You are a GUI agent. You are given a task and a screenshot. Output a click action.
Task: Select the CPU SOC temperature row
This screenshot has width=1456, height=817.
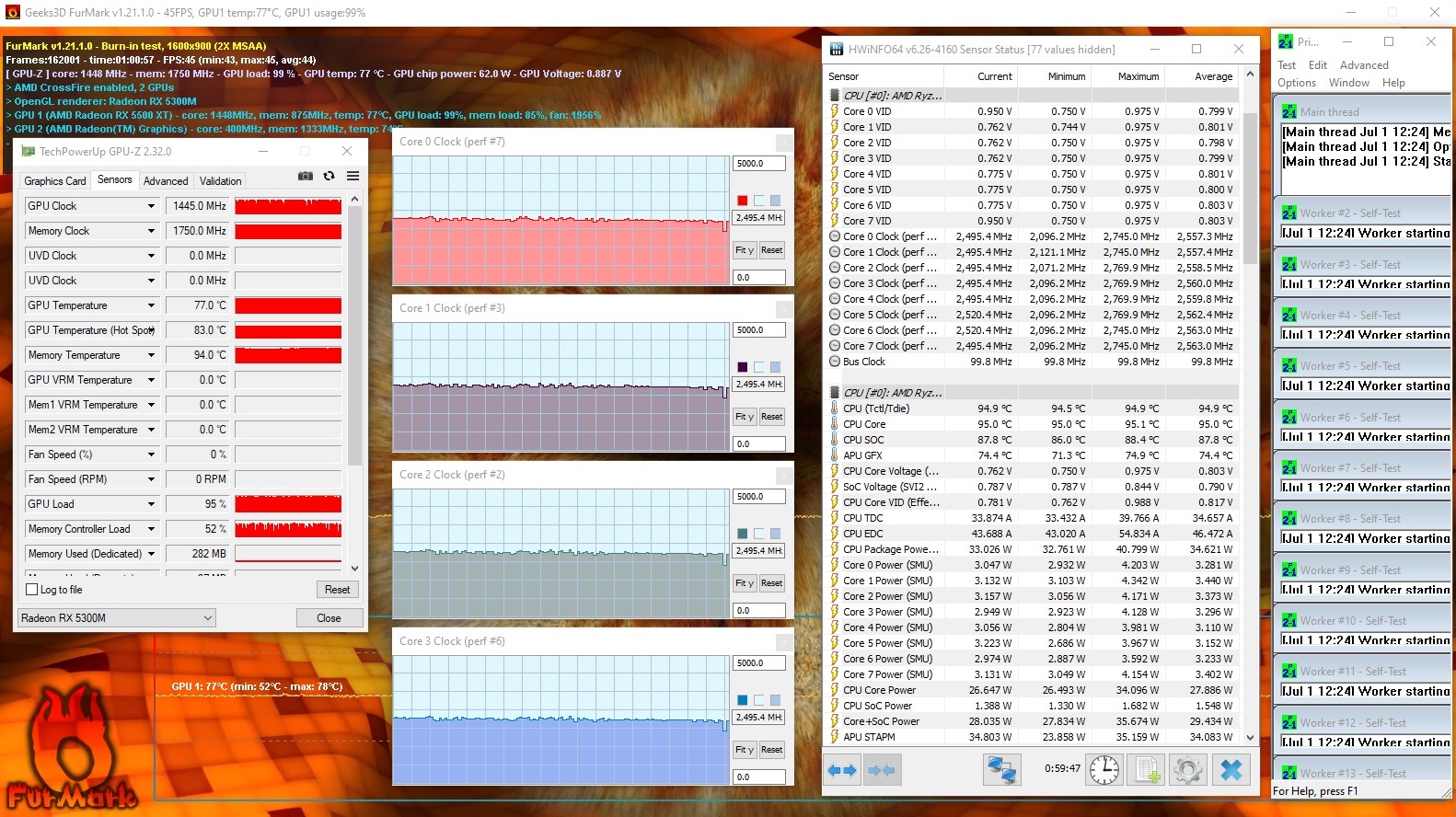point(1033,440)
